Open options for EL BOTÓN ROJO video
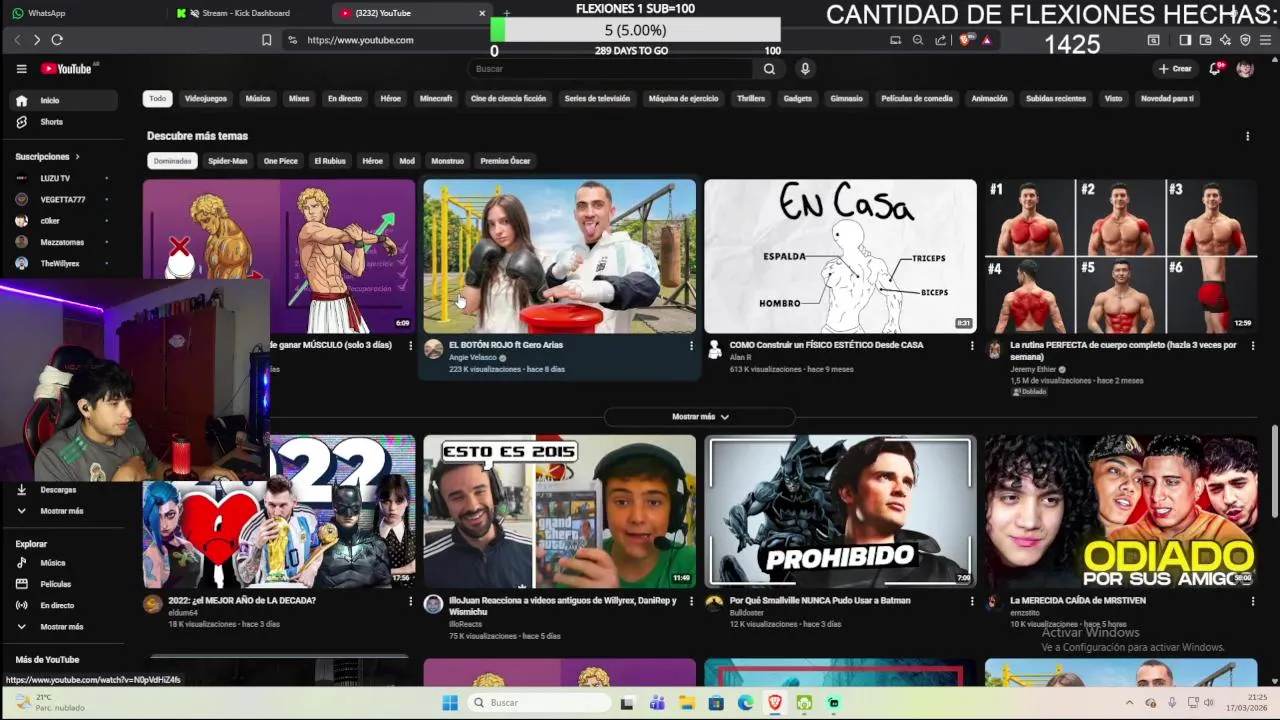 click(x=691, y=346)
